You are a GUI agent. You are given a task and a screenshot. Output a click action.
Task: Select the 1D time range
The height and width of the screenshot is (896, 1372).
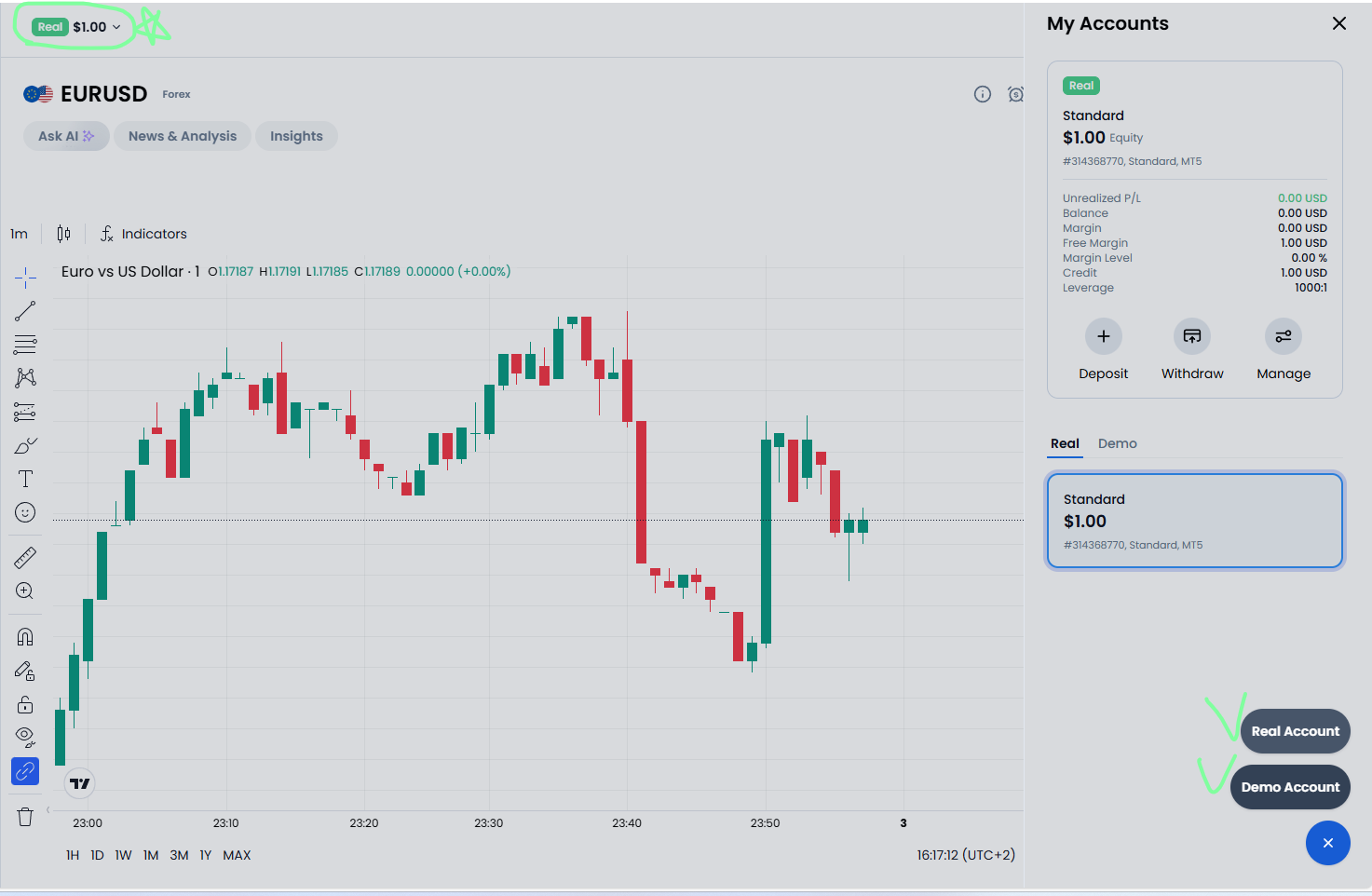point(97,855)
